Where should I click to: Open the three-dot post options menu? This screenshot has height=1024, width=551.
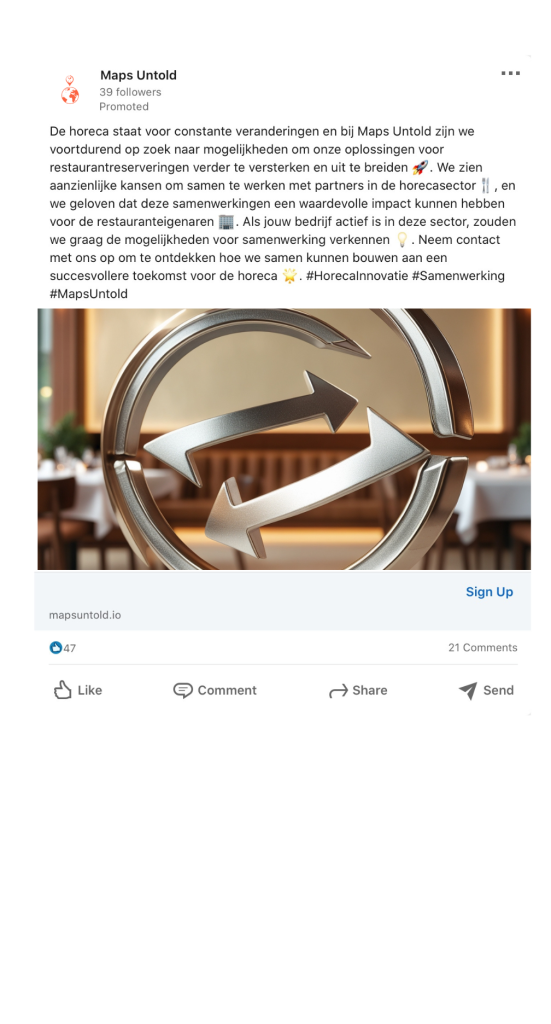(x=511, y=73)
